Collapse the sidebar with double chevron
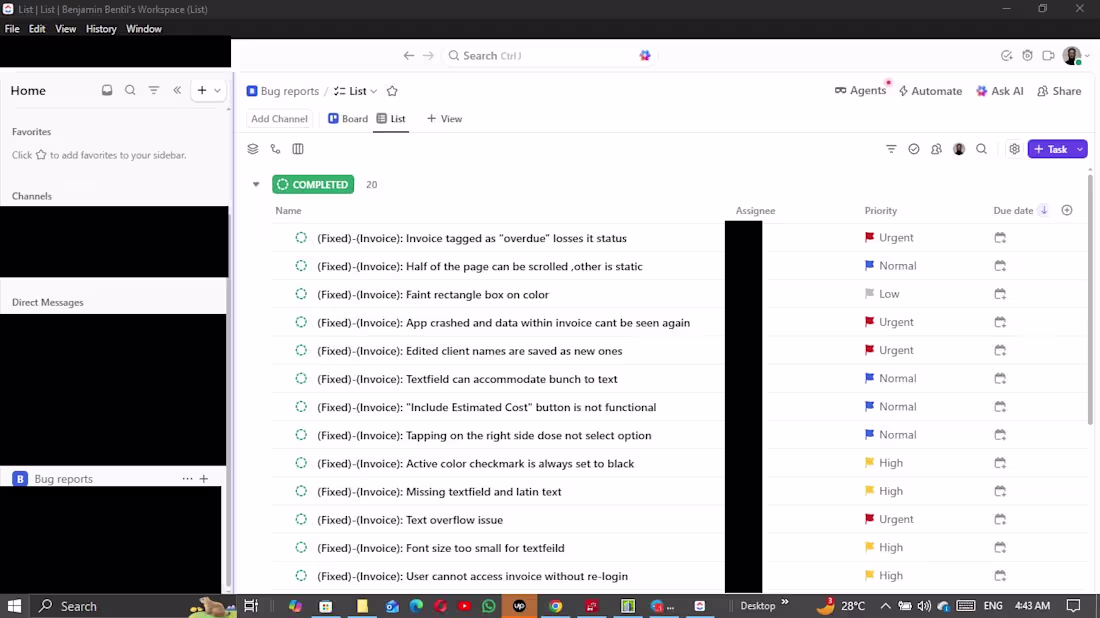The width and height of the screenshot is (1100, 618). 177,90
